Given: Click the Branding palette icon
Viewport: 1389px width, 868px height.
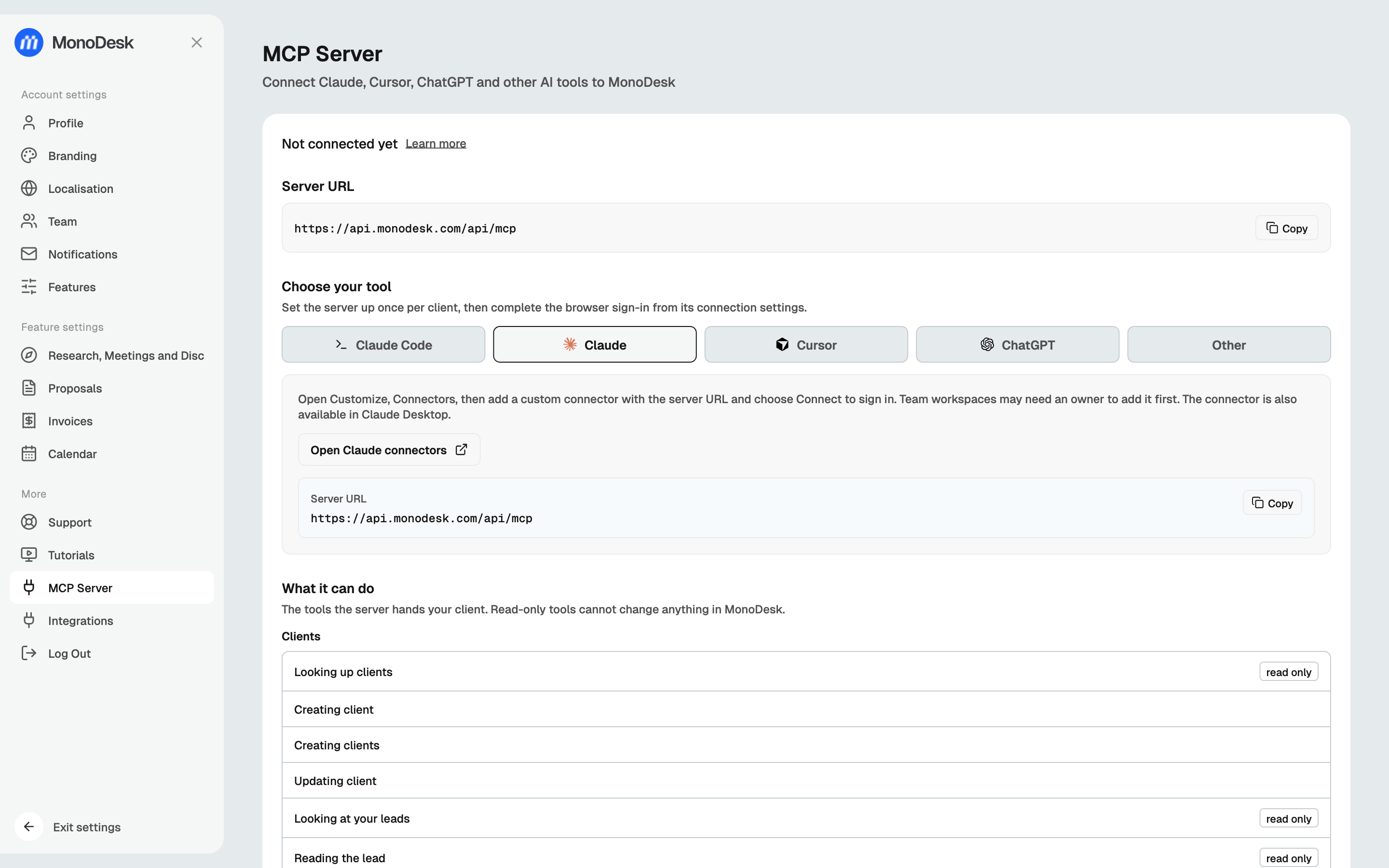Looking at the screenshot, I should click(x=29, y=156).
